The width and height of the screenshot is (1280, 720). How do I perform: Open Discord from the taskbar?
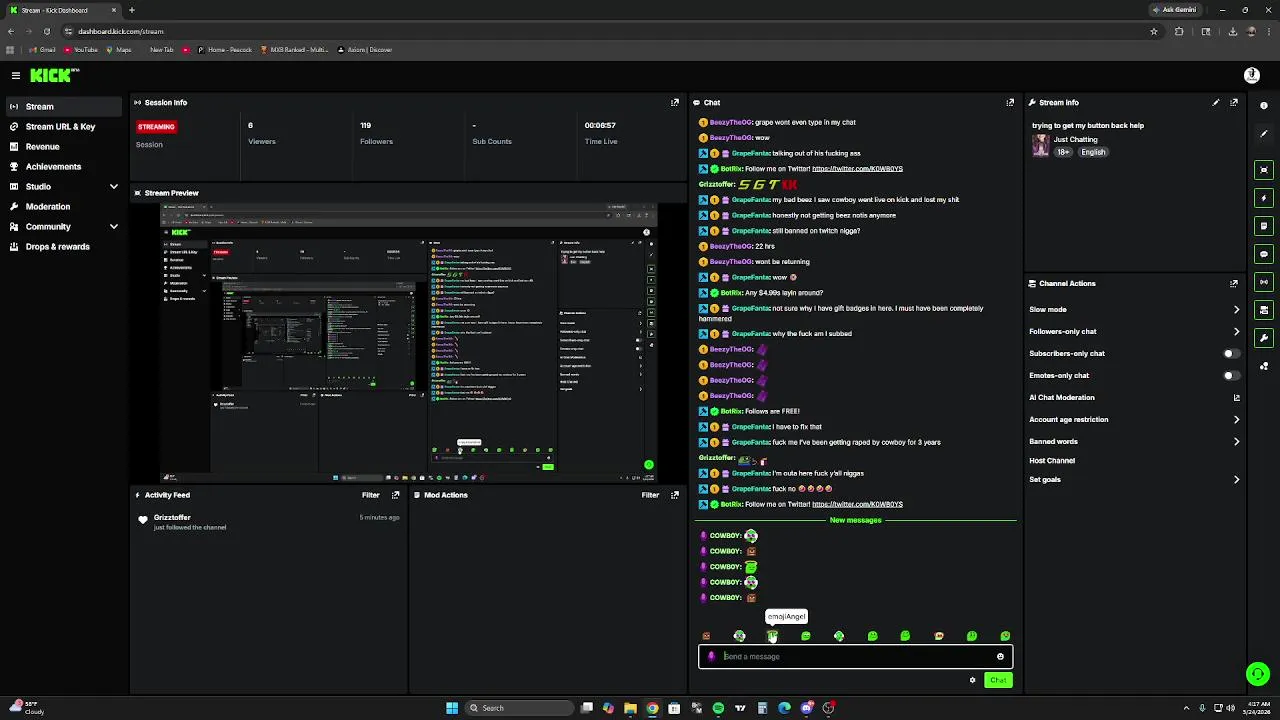[806, 708]
